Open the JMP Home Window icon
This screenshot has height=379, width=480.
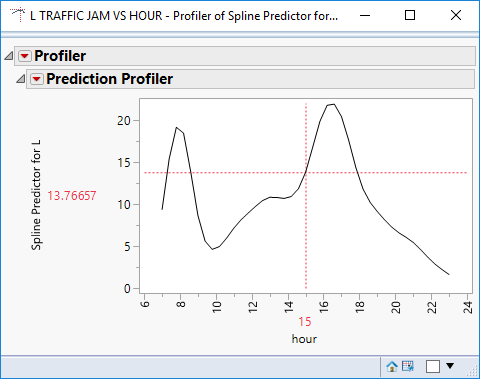tap(392, 366)
